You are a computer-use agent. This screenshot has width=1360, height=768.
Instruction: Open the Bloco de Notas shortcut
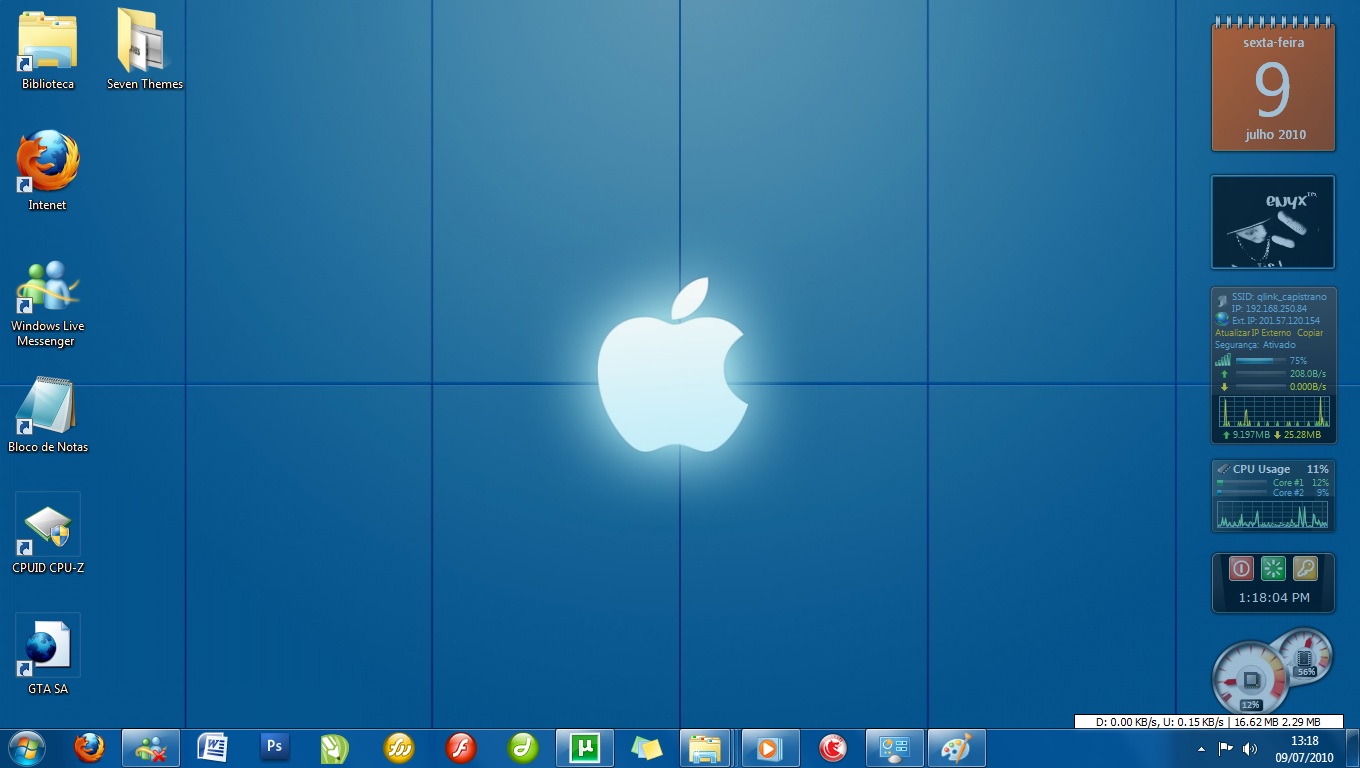point(47,414)
